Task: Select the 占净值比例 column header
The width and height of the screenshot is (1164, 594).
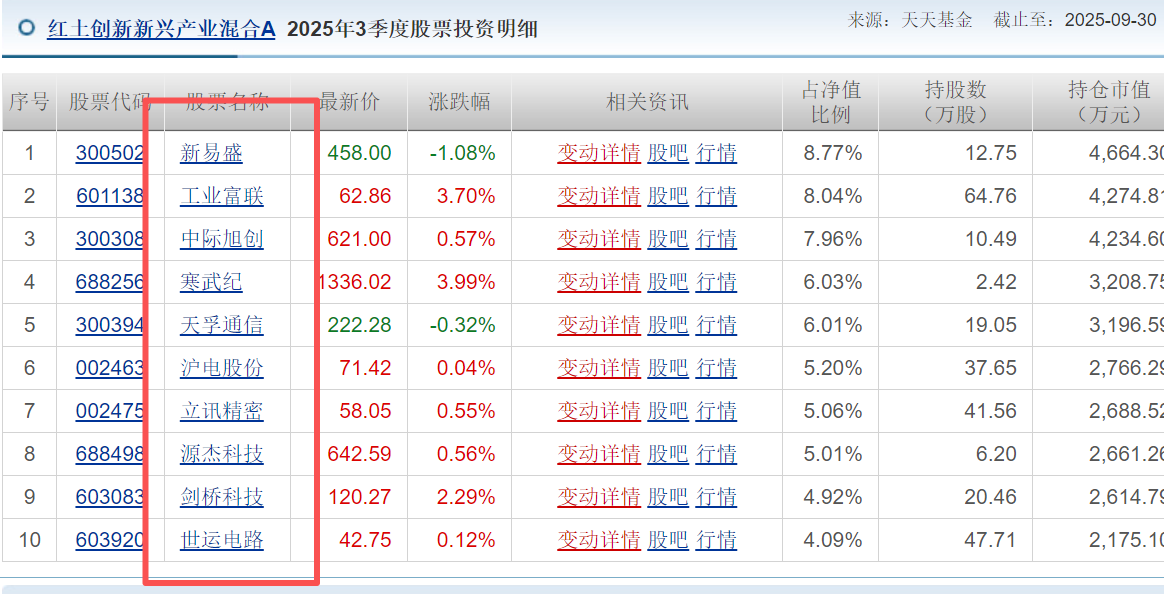Action: point(831,102)
